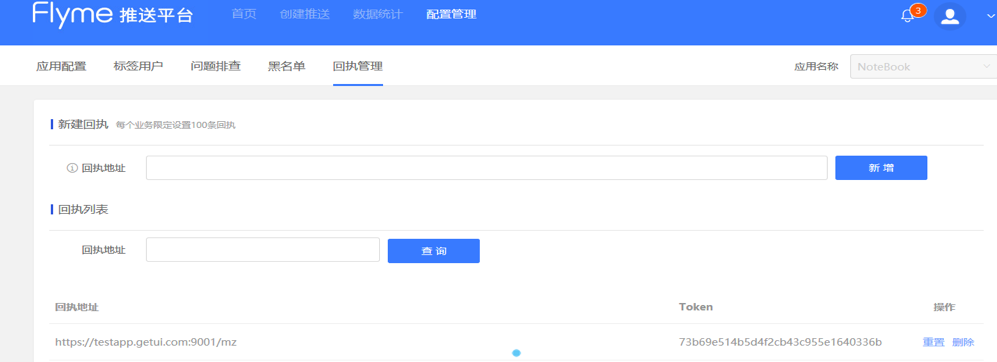Screen dimensions: 997x362
Task: Click the 操作 column header
Action: [944, 307]
